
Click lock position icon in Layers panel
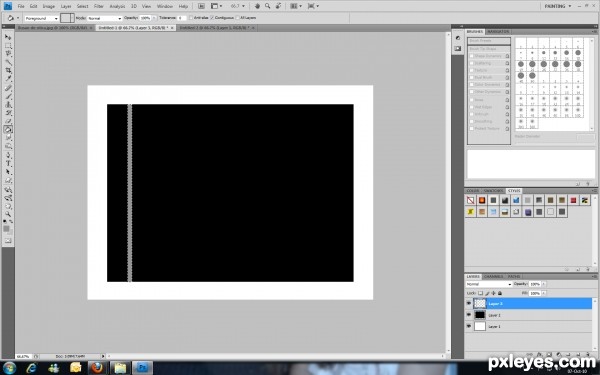(x=494, y=293)
